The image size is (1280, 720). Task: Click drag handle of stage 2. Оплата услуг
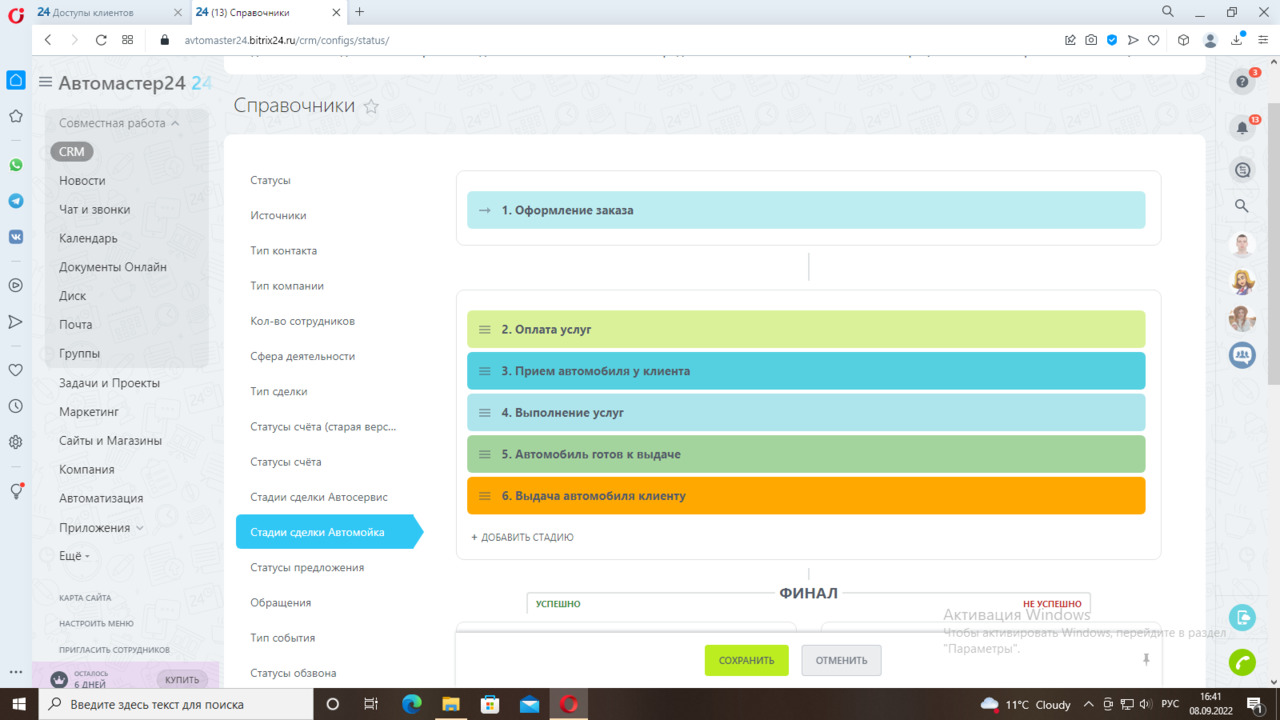coord(484,329)
